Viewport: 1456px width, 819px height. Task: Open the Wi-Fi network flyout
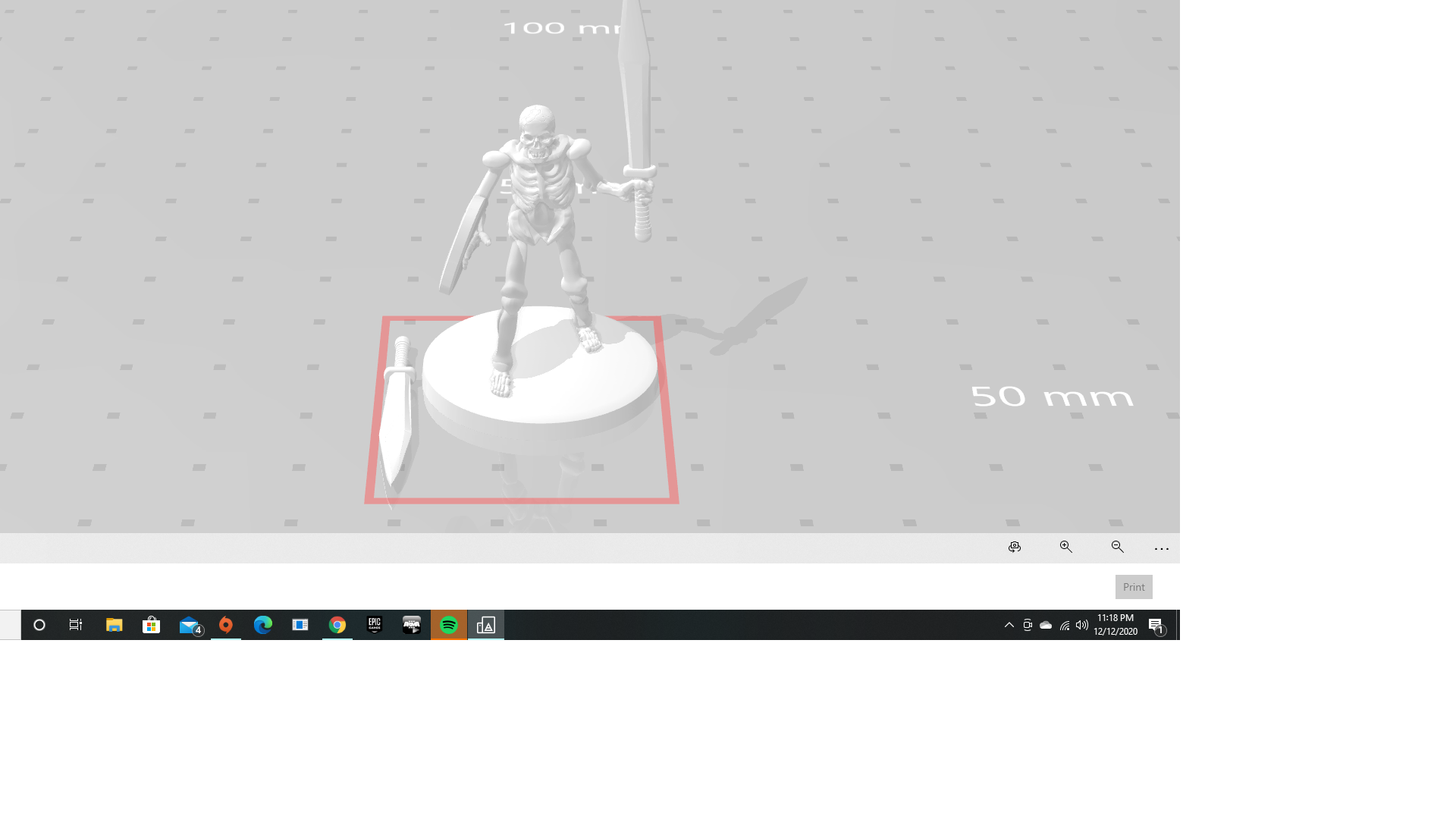point(1064,625)
